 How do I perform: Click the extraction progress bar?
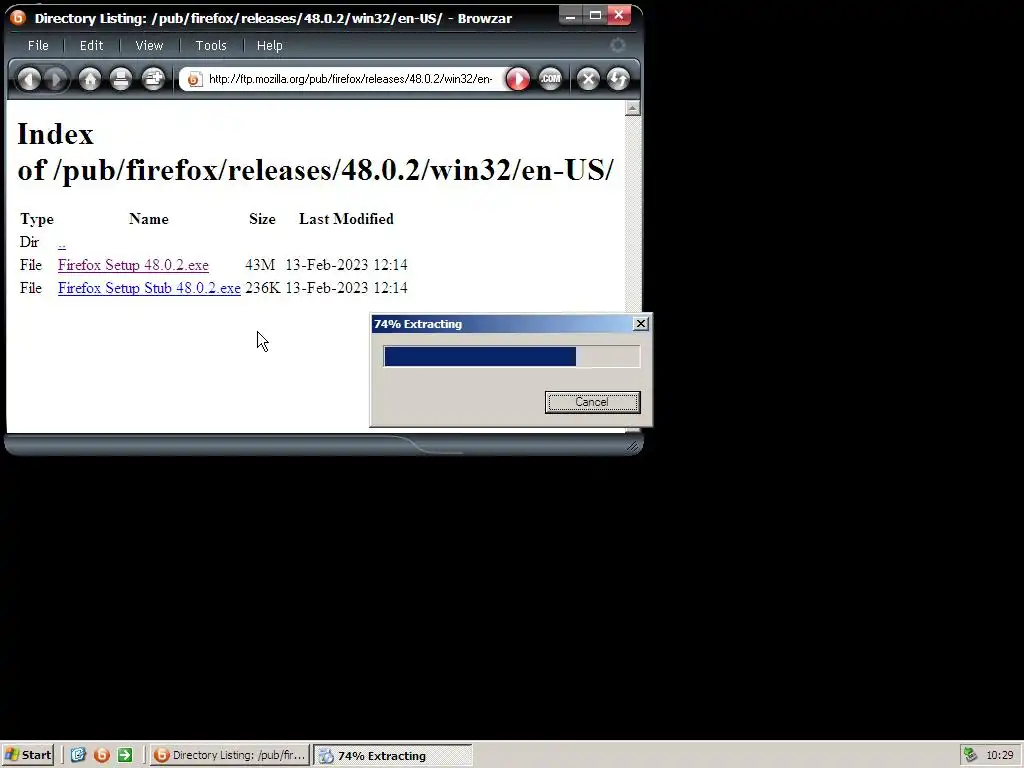[x=511, y=357]
